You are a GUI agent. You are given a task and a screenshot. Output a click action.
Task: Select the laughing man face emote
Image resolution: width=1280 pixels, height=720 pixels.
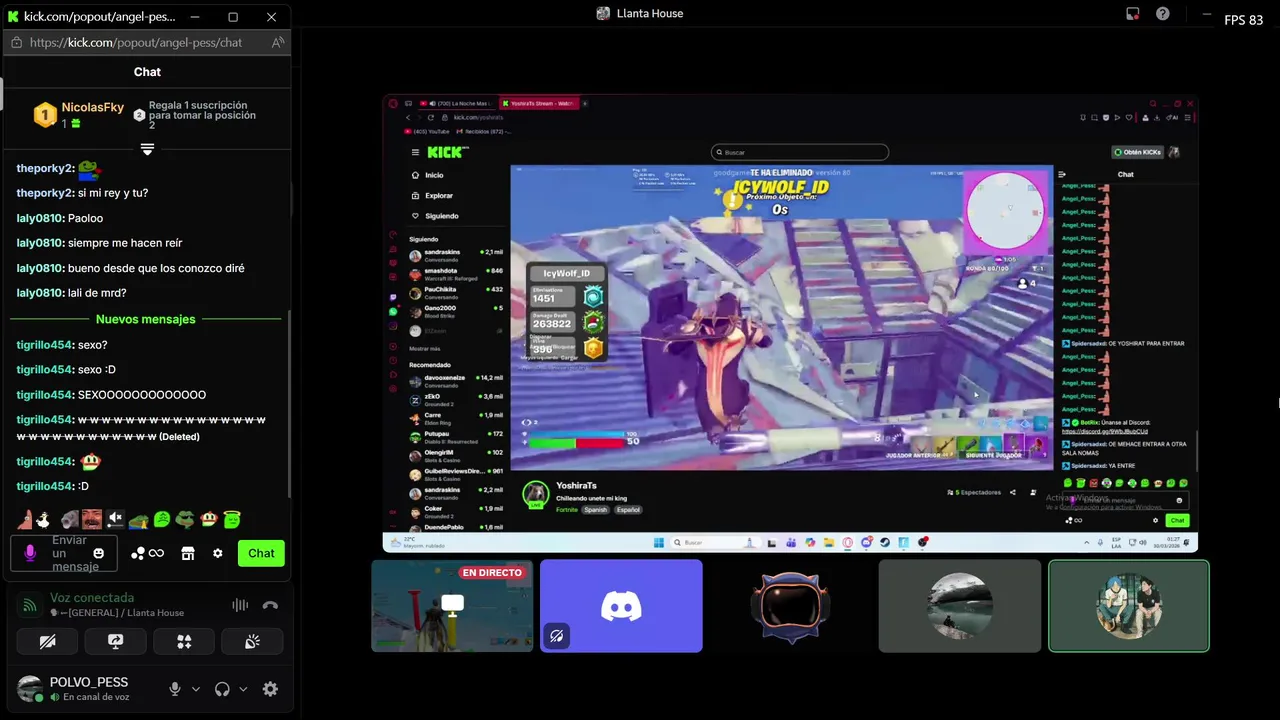tap(91, 519)
